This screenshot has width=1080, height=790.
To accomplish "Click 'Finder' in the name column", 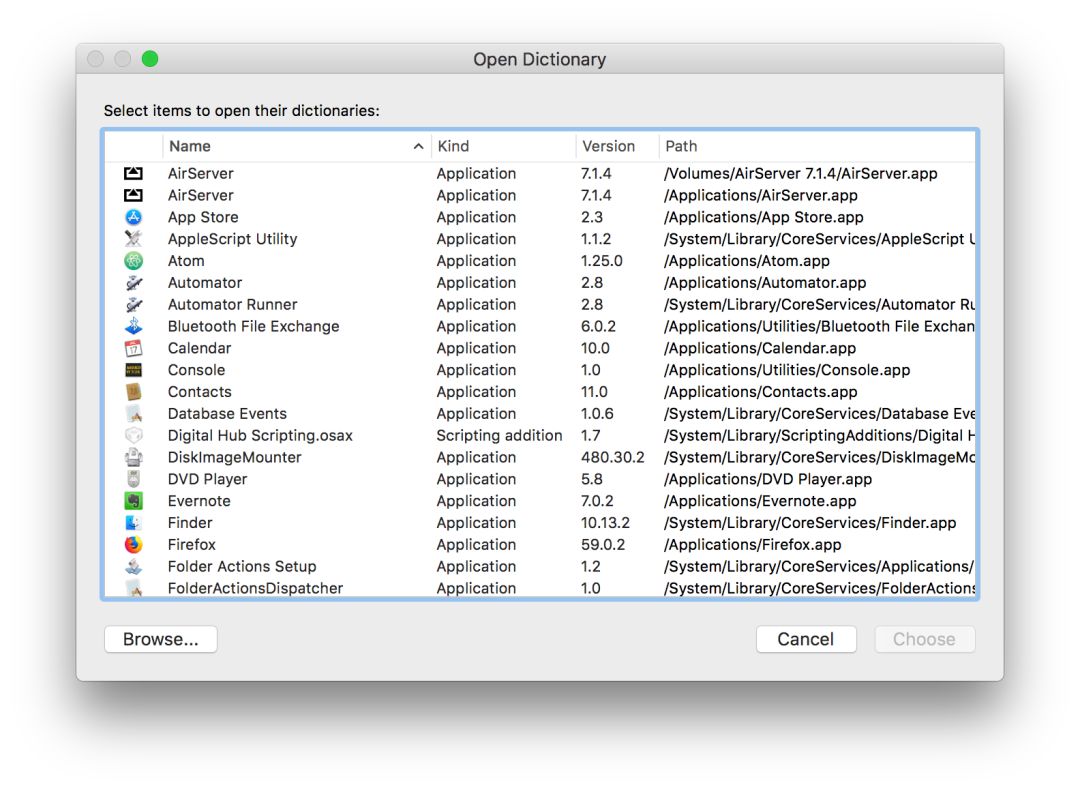I will [190, 523].
